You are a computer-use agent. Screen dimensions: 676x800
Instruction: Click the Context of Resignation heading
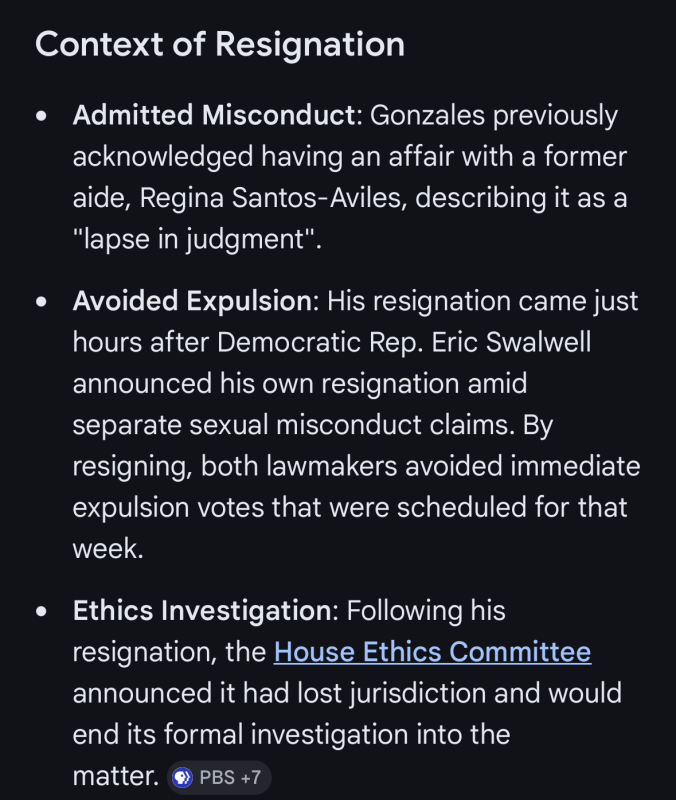(x=220, y=44)
